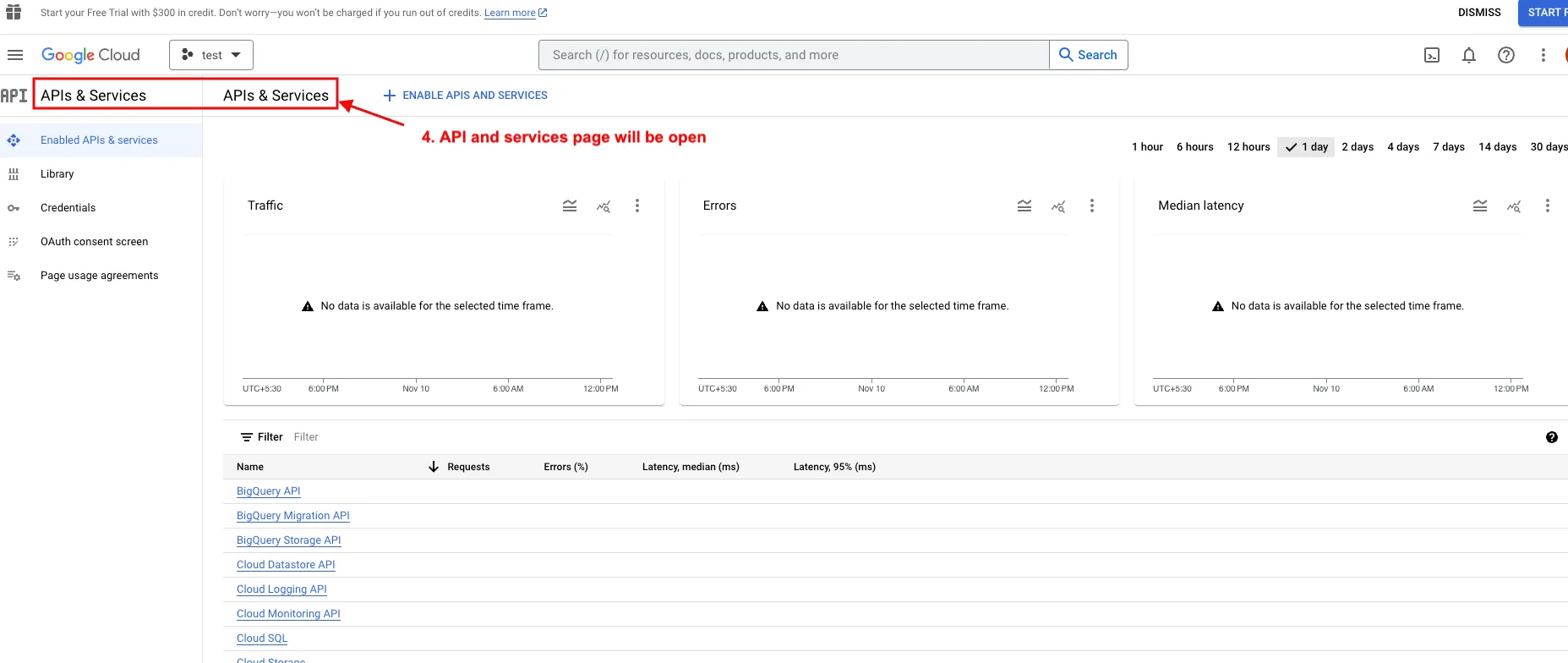The width and height of the screenshot is (1568, 663).
Task: Toggle legend on the Traffic chart
Action: click(570, 205)
